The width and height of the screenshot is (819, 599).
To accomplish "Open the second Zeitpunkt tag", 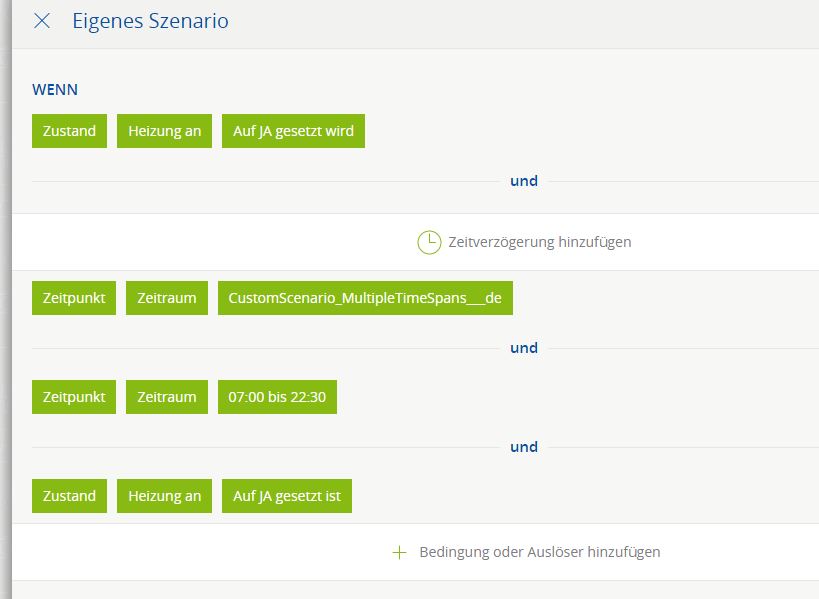I will click(x=74, y=397).
